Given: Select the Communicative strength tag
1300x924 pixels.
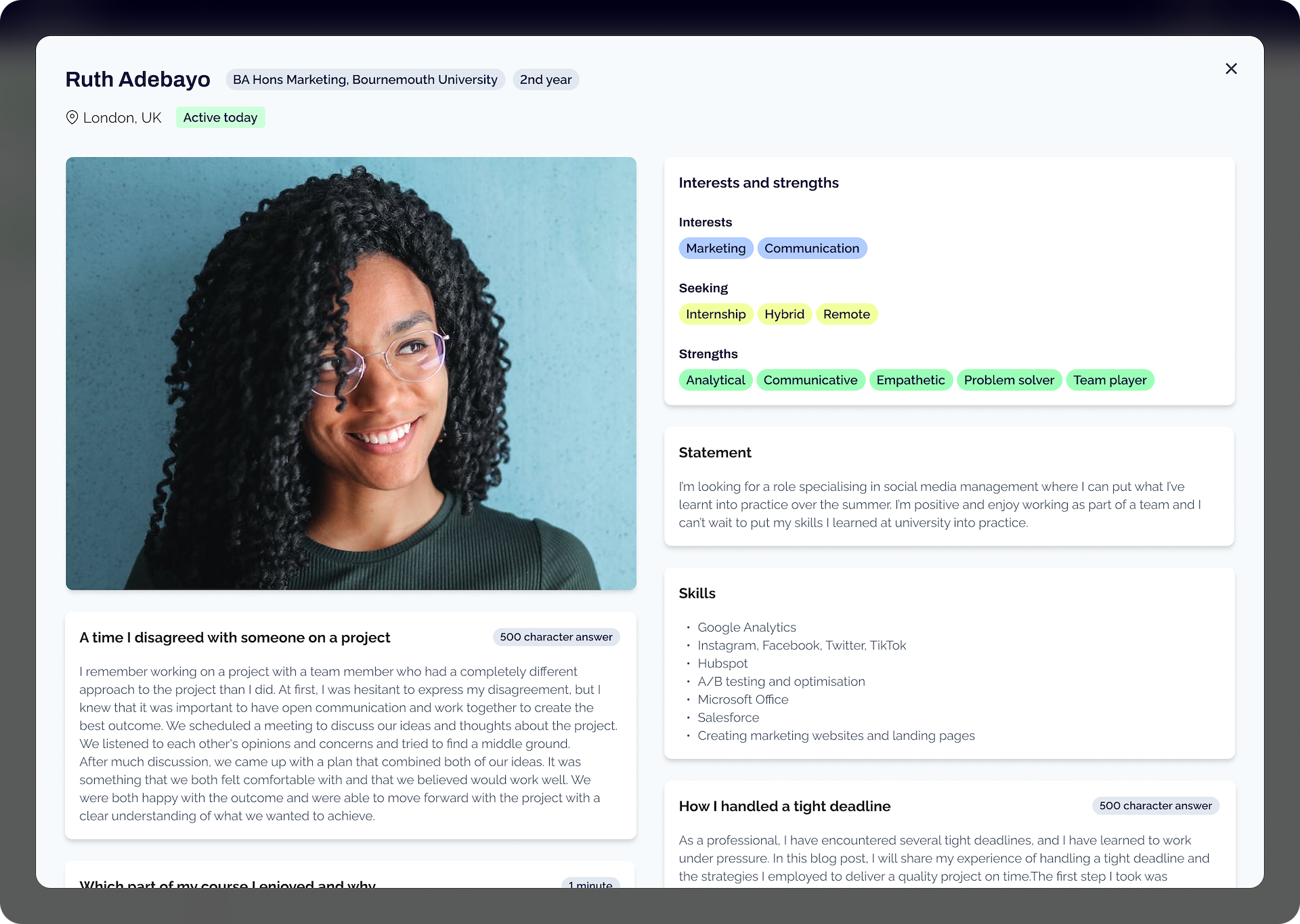Looking at the screenshot, I should (810, 380).
